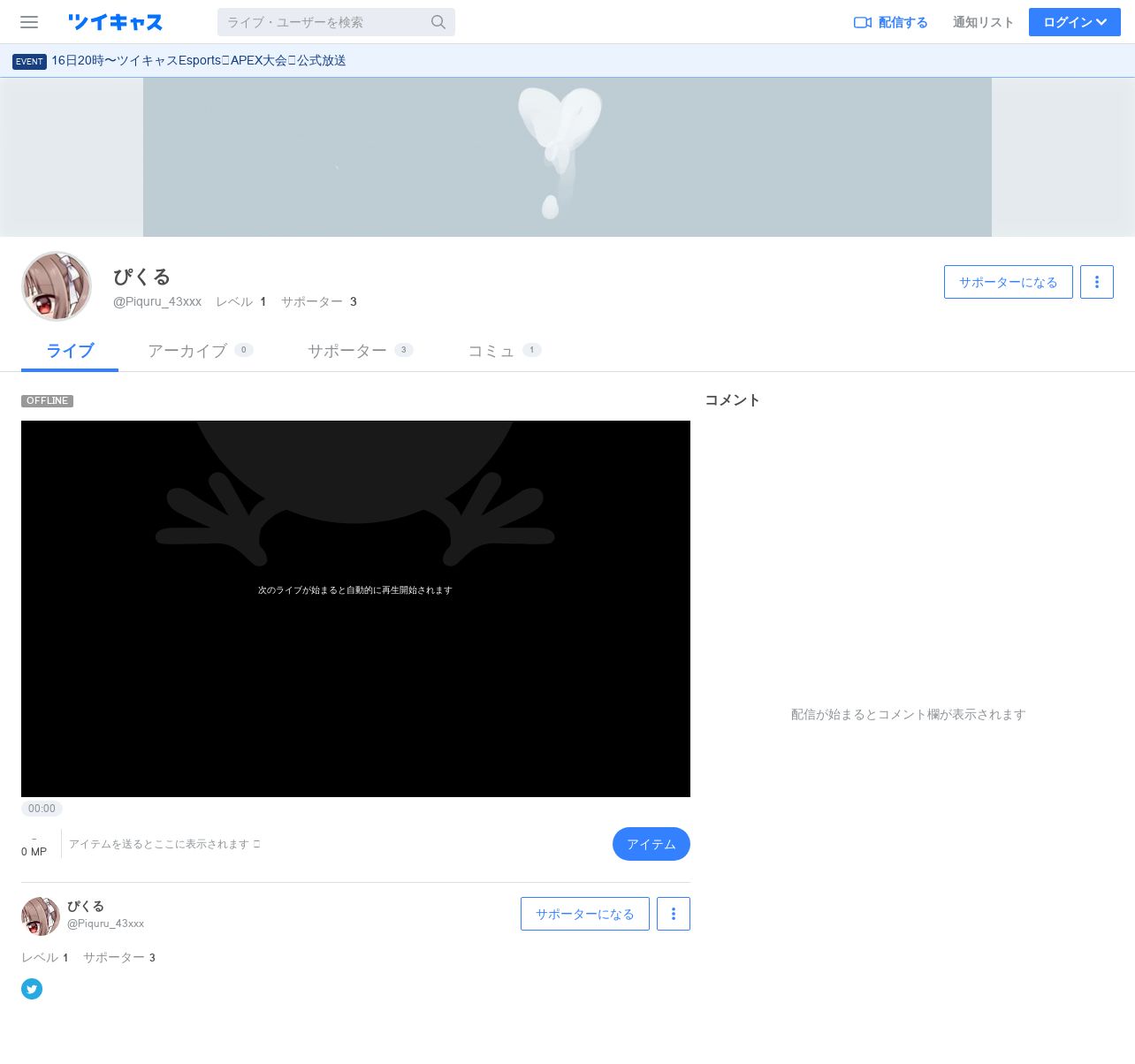
Task: Click the header レベル 1 label
Action: coord(241,301)
